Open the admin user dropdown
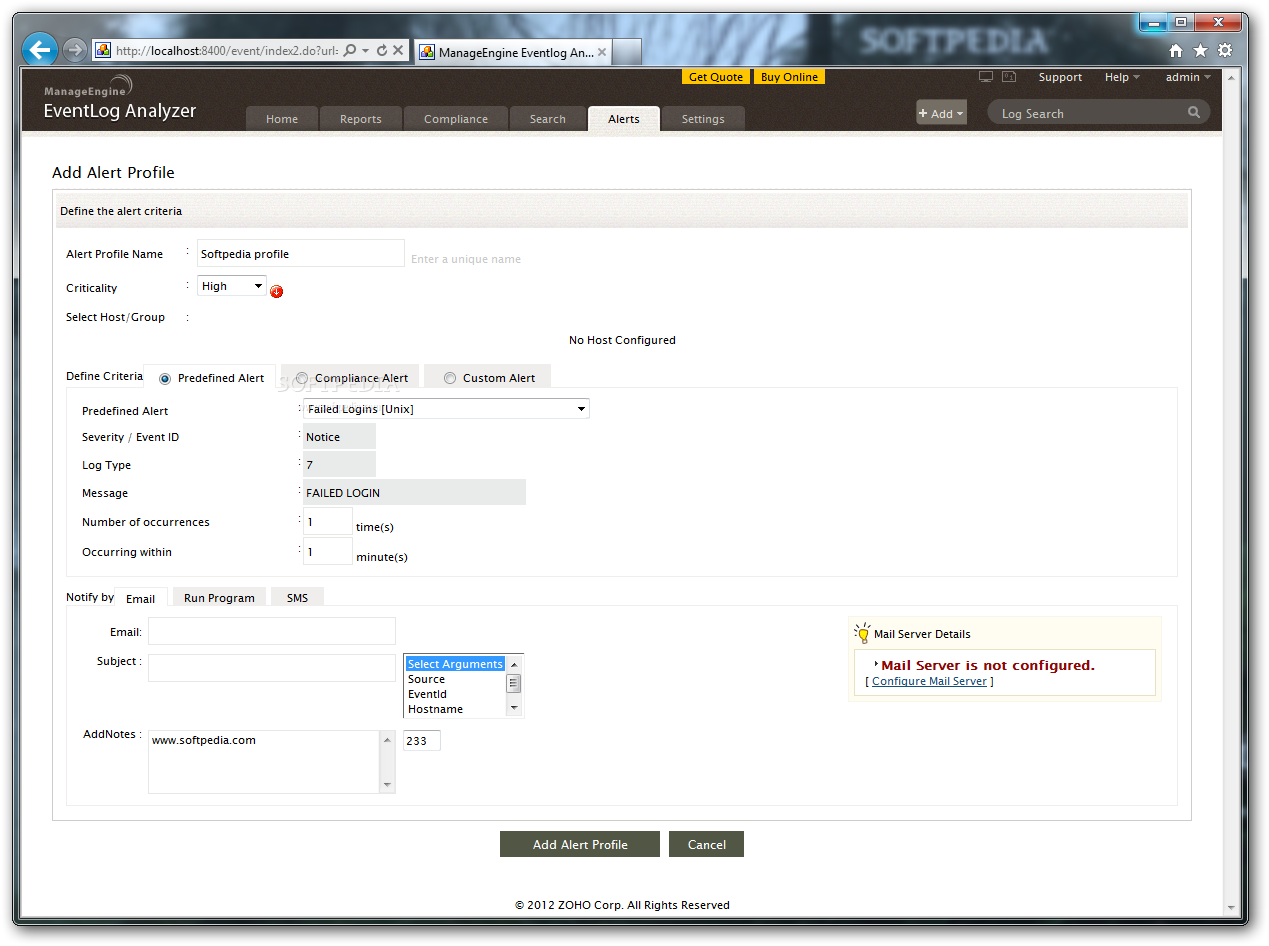 coord(1188,77)
